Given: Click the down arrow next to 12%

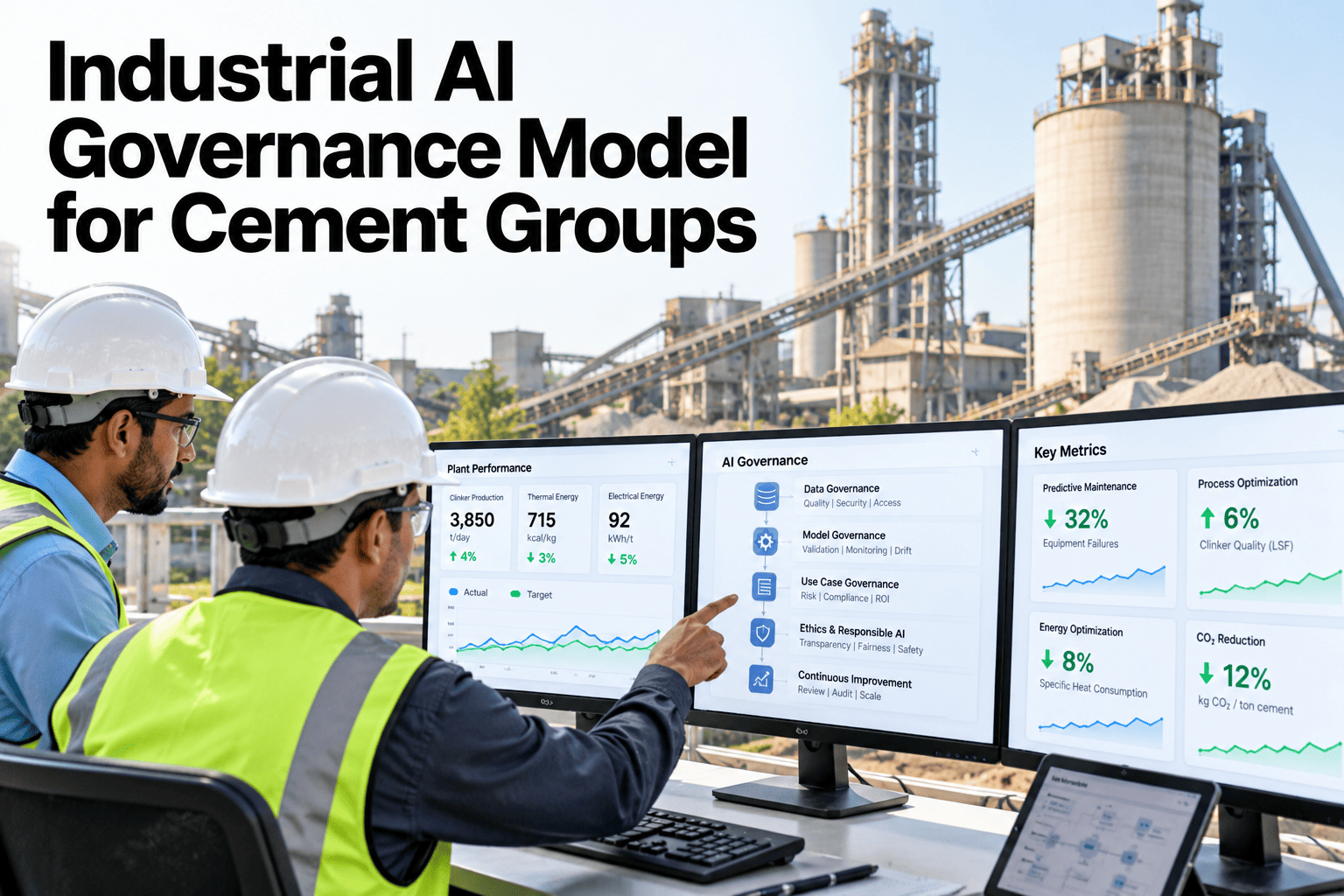Looking at the screenshot, I should point(1207,674).
